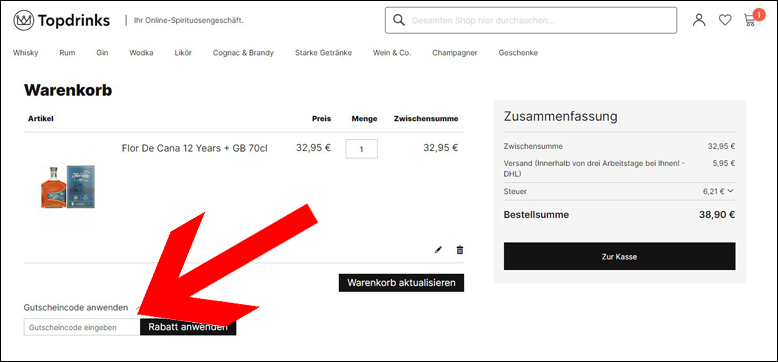The image size is (778, 362).
Task: Click the Topdrinks crown logo
Action: [x=24, y=20]
